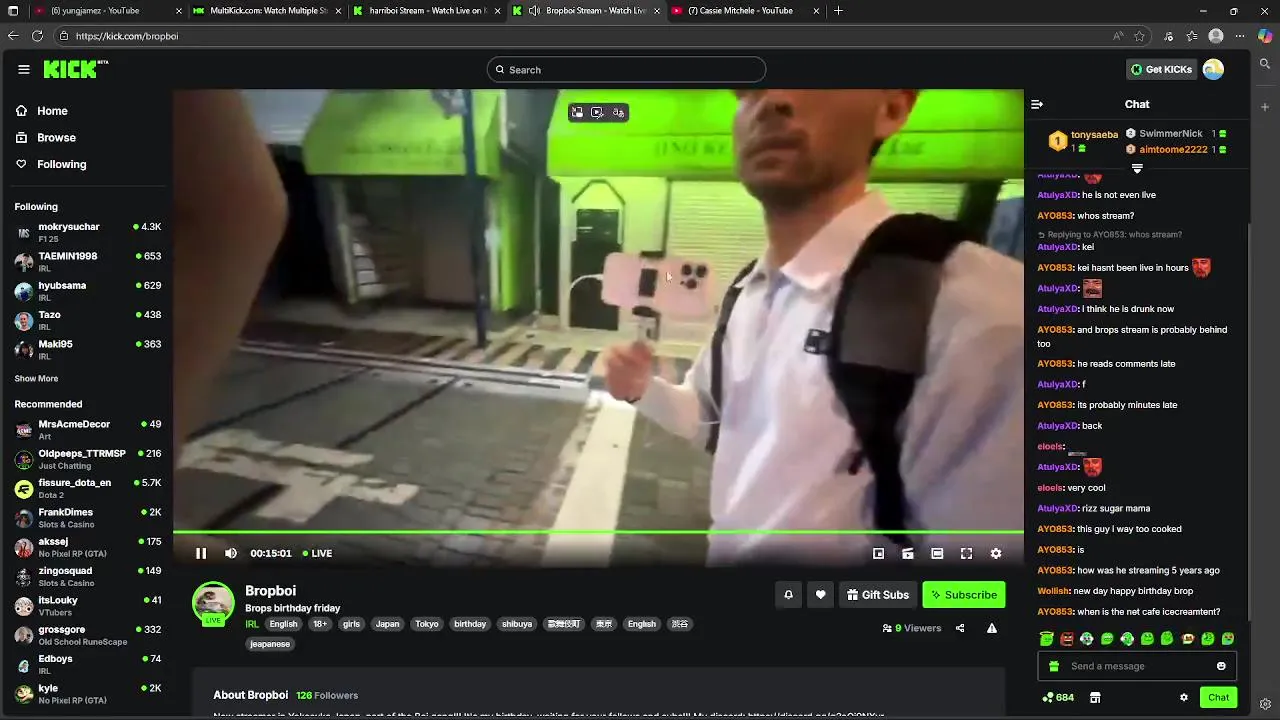The height and width of the screenshot is (720, 1280).
Task: Report stream via warning icon
Action: coord(992,628)
